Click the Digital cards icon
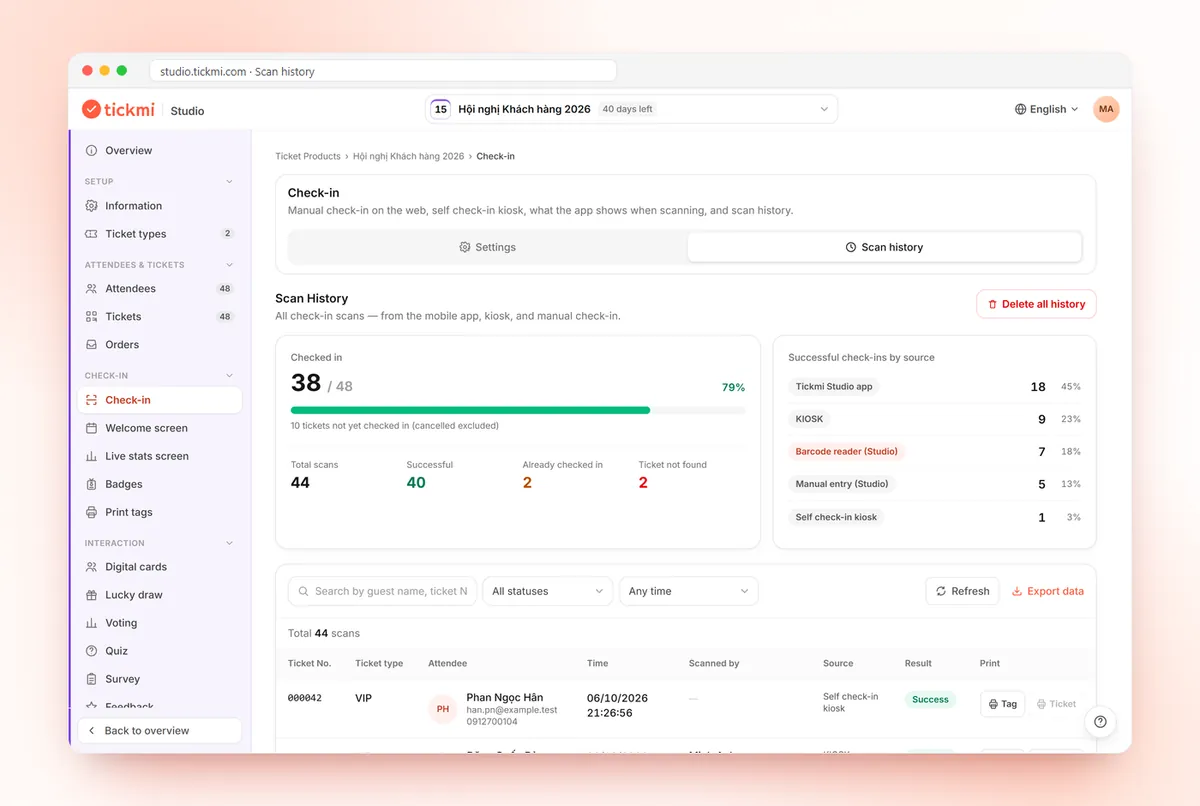 click(x=92, y=567)
